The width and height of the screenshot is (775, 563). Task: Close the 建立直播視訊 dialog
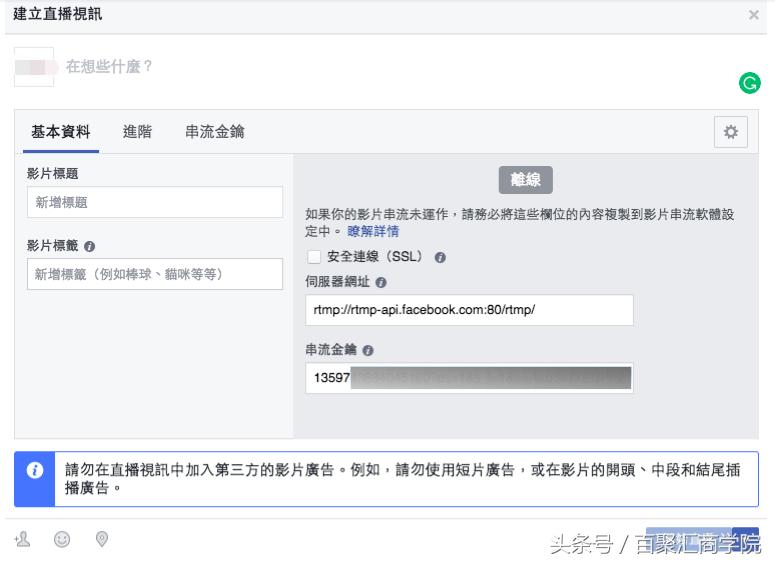tap(754, 15)
